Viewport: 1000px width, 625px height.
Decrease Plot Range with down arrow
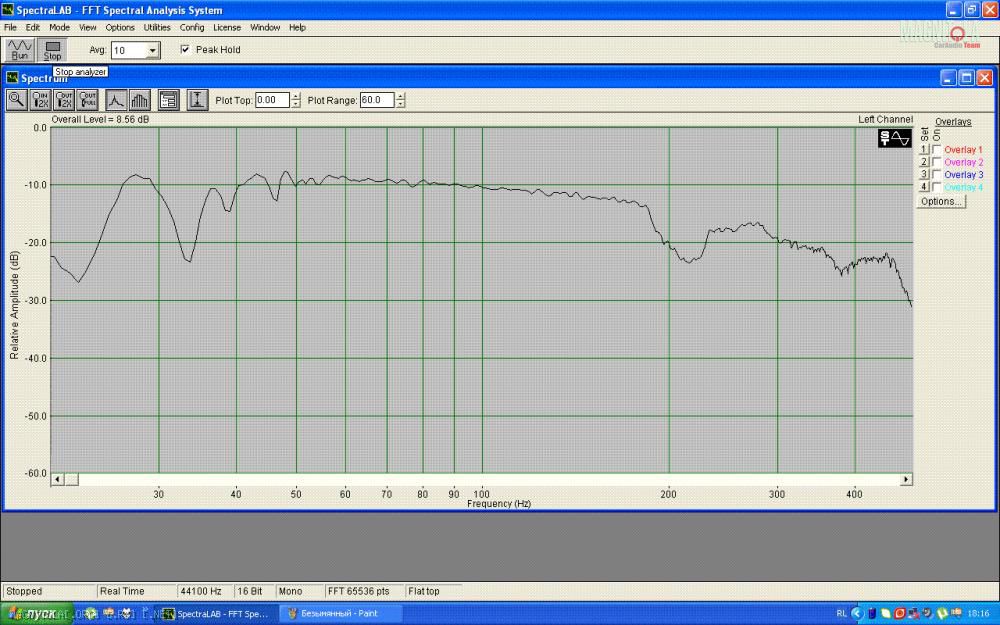(x=401, y=104)
